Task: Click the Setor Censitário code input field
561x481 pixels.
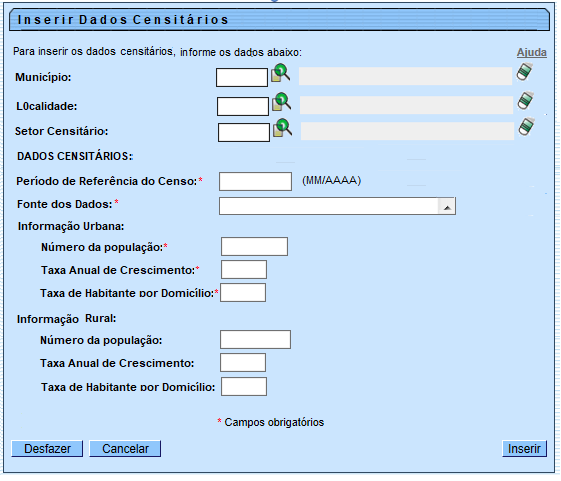Action: (244, 133)
